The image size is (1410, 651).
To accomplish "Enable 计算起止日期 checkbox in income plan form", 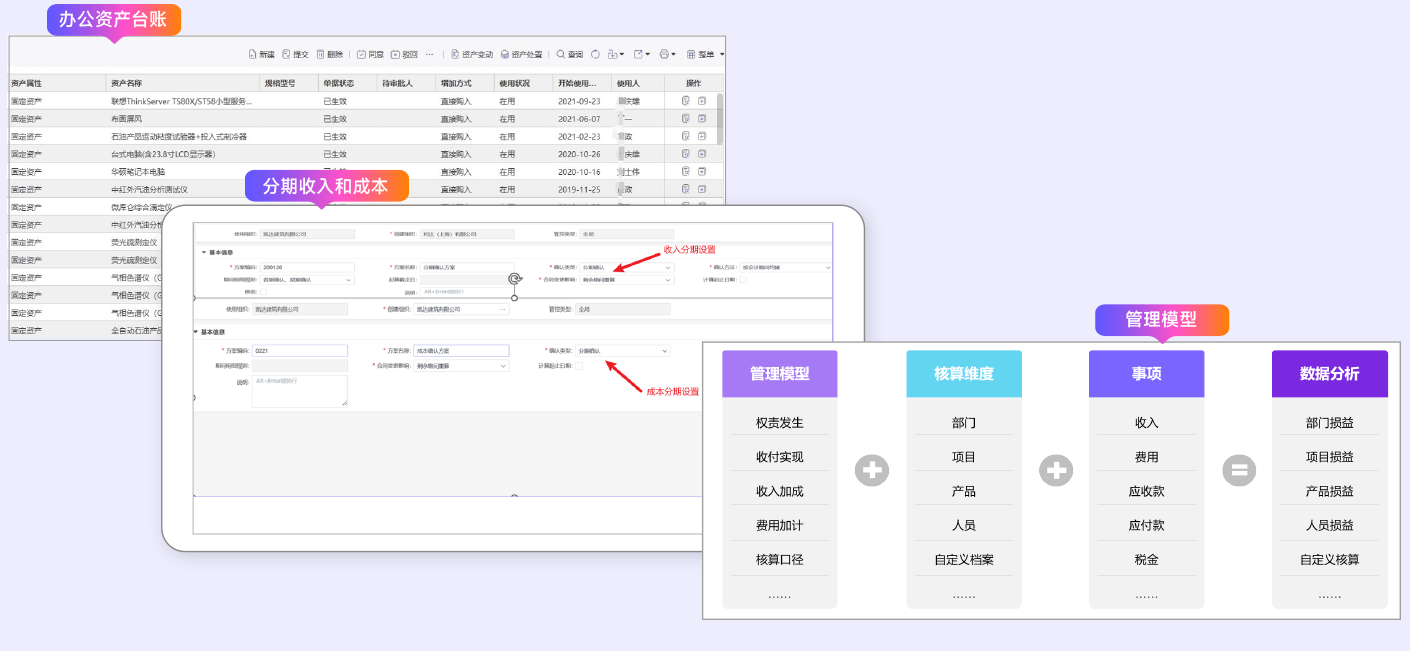I will tap(742, 280).
